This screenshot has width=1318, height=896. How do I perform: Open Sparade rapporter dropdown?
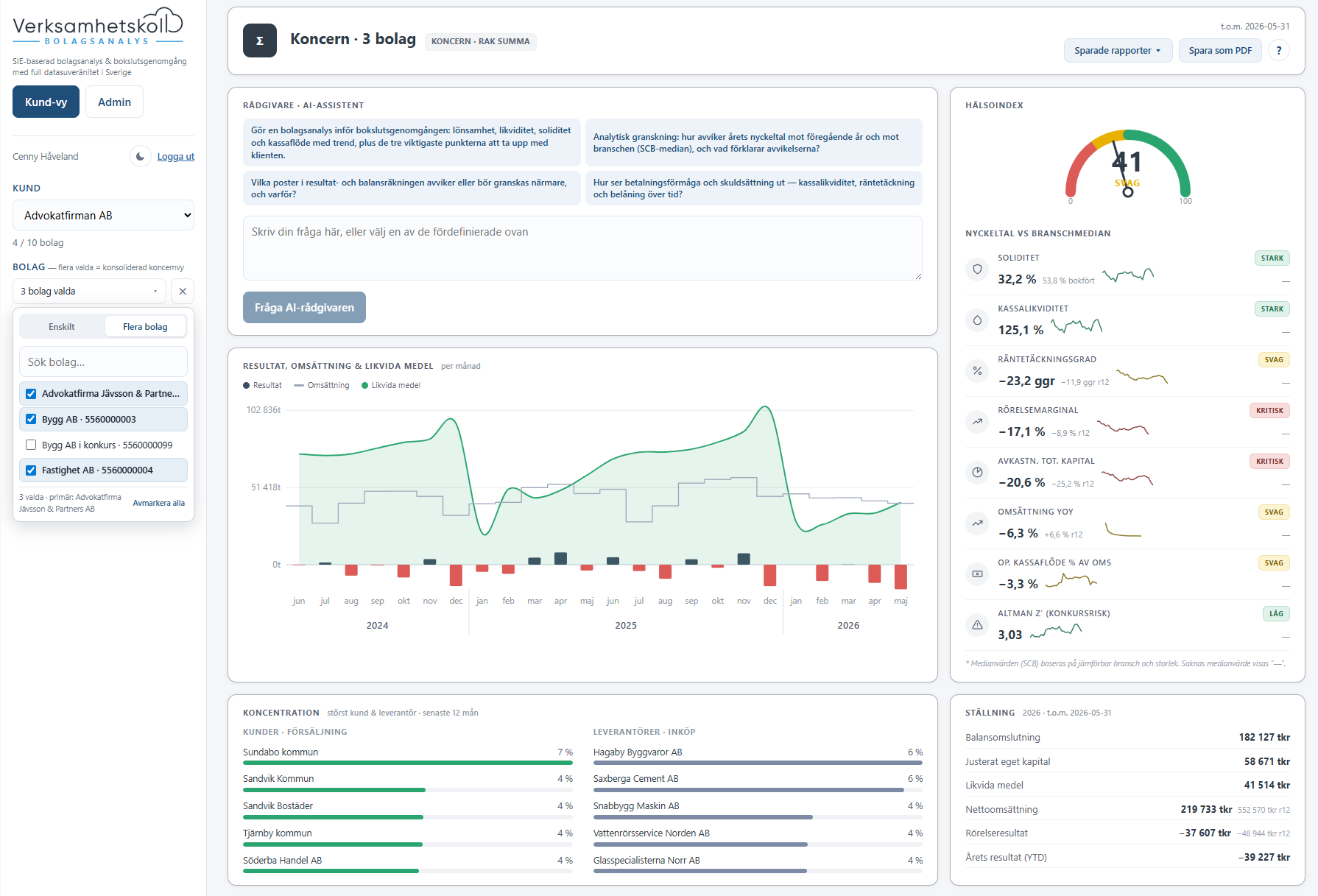coord(1118,50)
